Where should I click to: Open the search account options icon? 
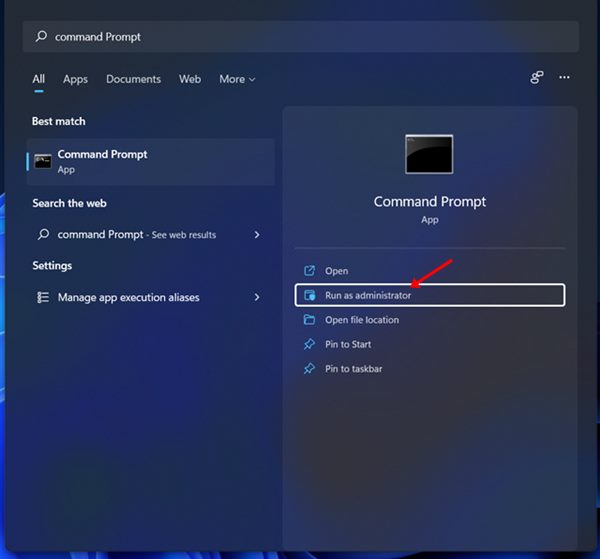pyautogui.click(x=536, y=77)
